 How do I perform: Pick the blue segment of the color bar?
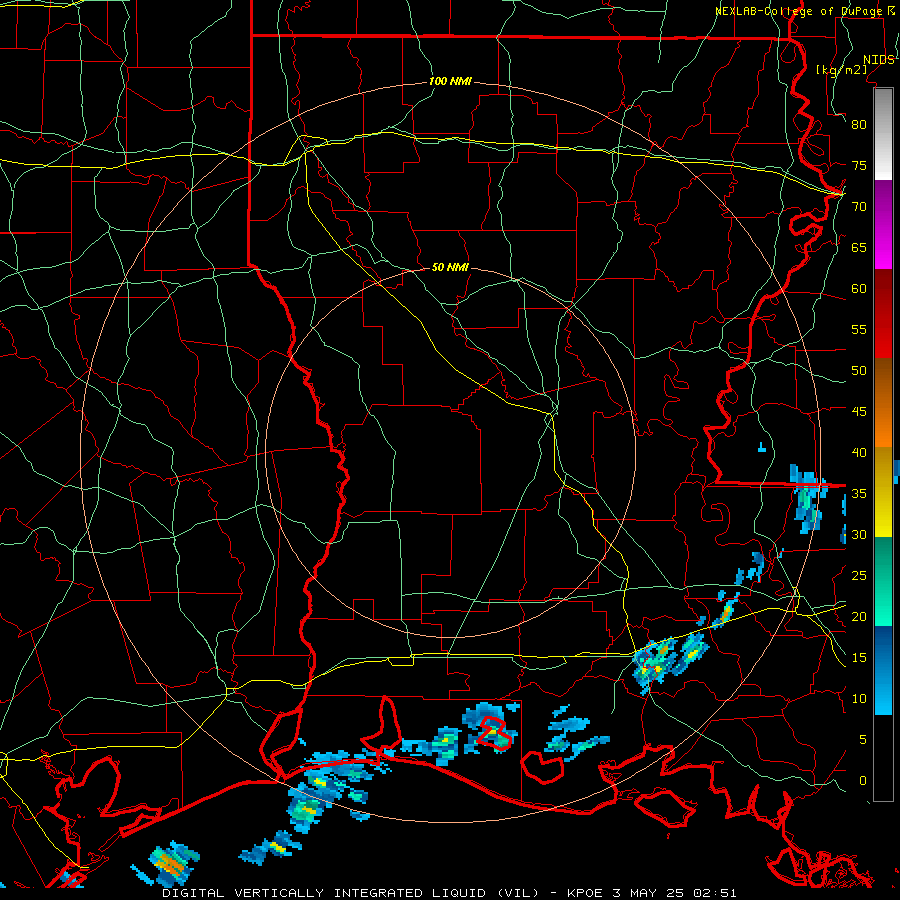click(x=884, y=670)
